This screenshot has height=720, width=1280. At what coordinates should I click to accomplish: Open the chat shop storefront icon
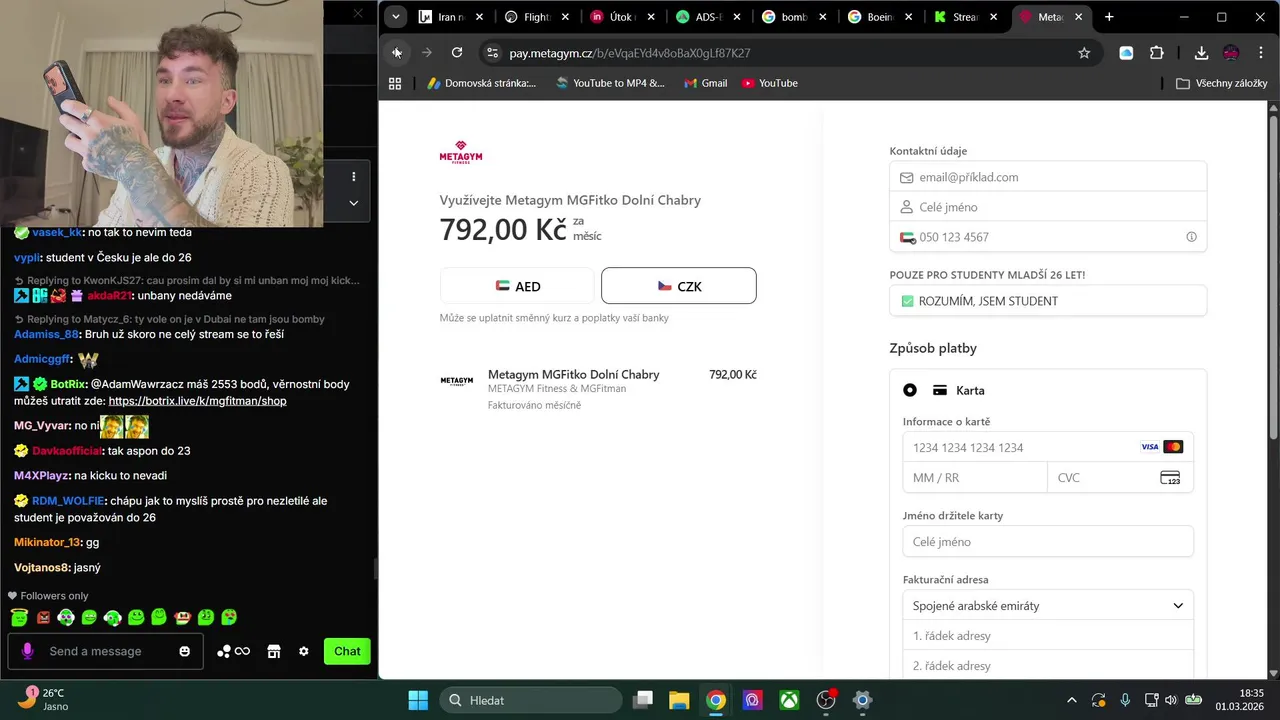point(273,651)
